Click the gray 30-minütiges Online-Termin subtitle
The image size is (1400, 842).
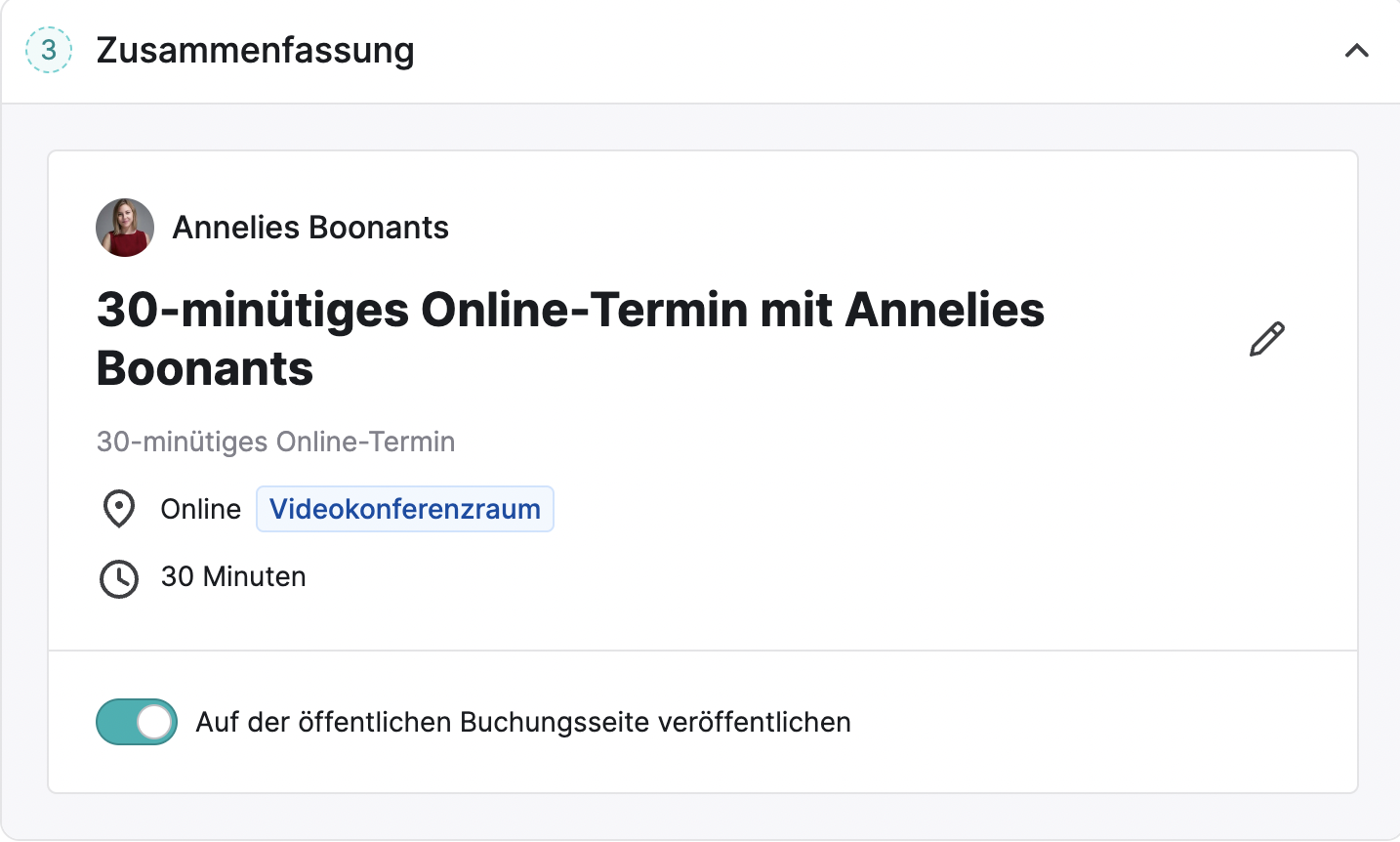[275, 442]
